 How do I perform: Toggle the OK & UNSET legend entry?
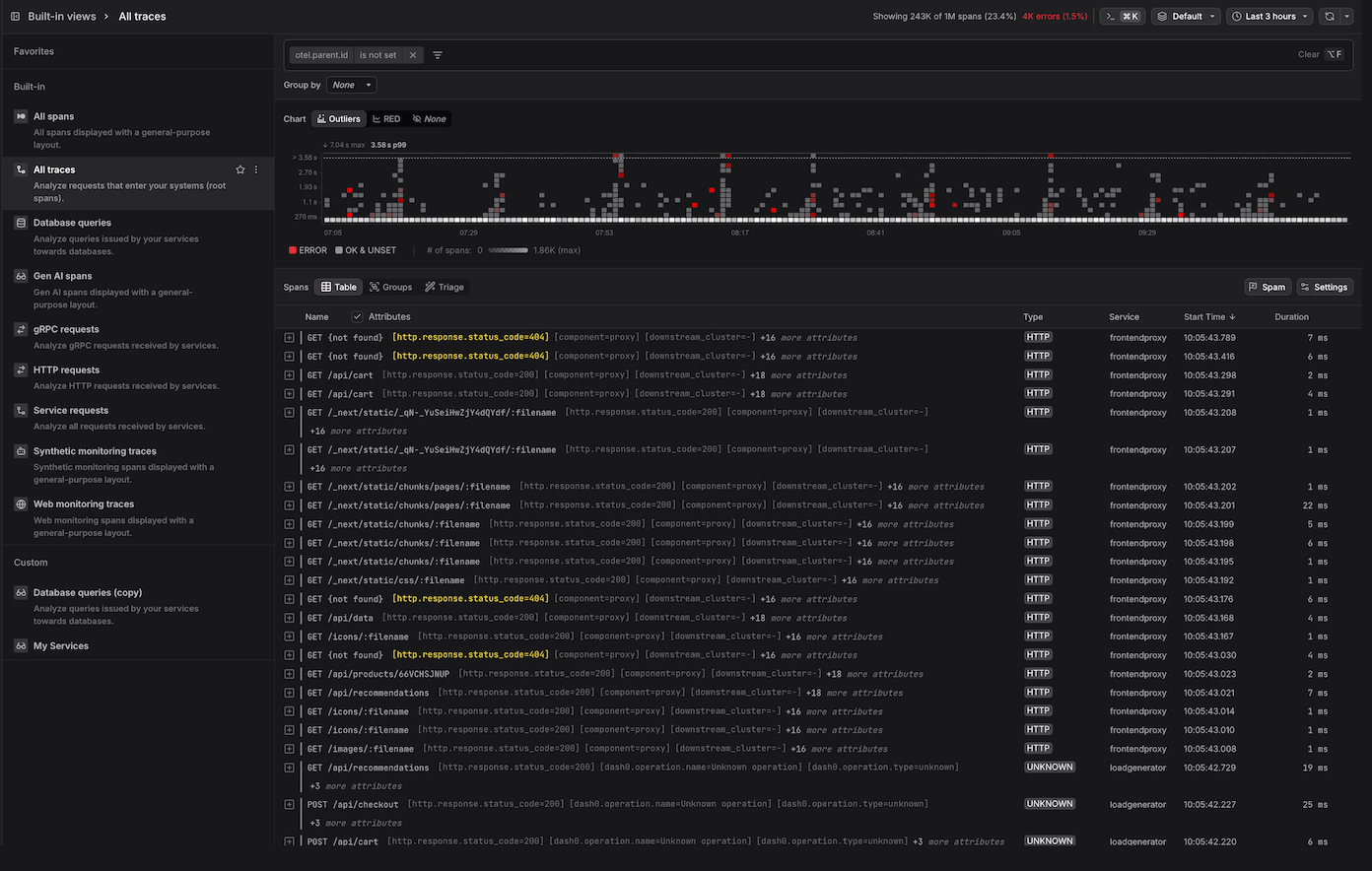(365, 250)
